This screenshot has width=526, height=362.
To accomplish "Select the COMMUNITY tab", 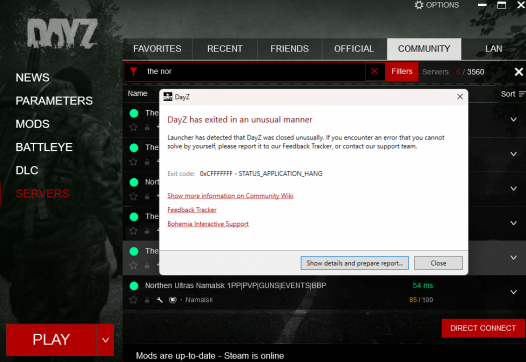I will (424, 49).
